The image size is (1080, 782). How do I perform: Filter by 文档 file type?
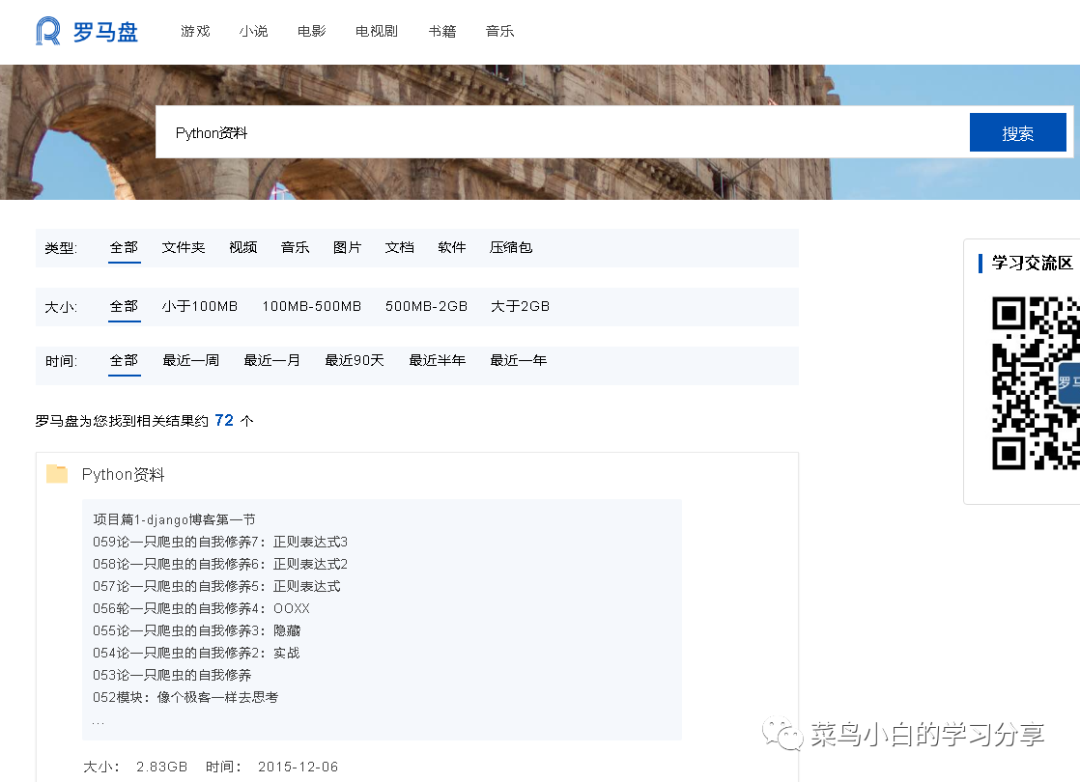399,247
